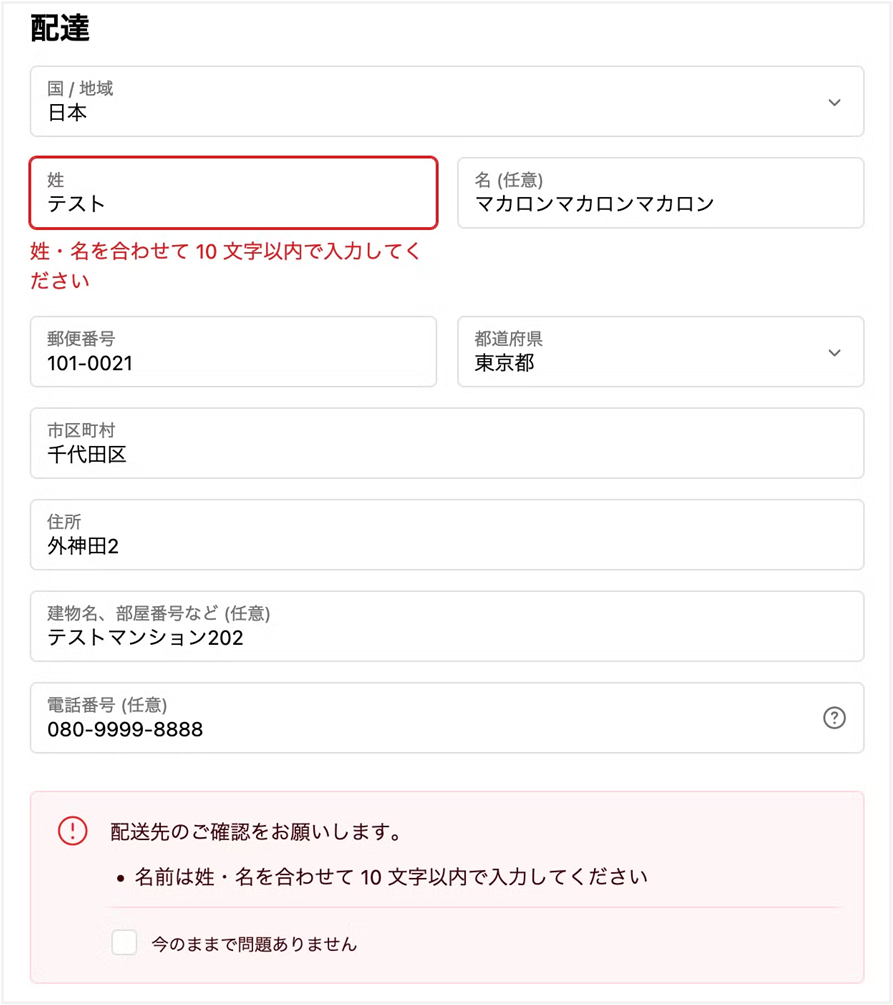This screenshot has width=893, height=1005.
Task: Click the 建物名、部屋番号など field
Action: (446, 626)
